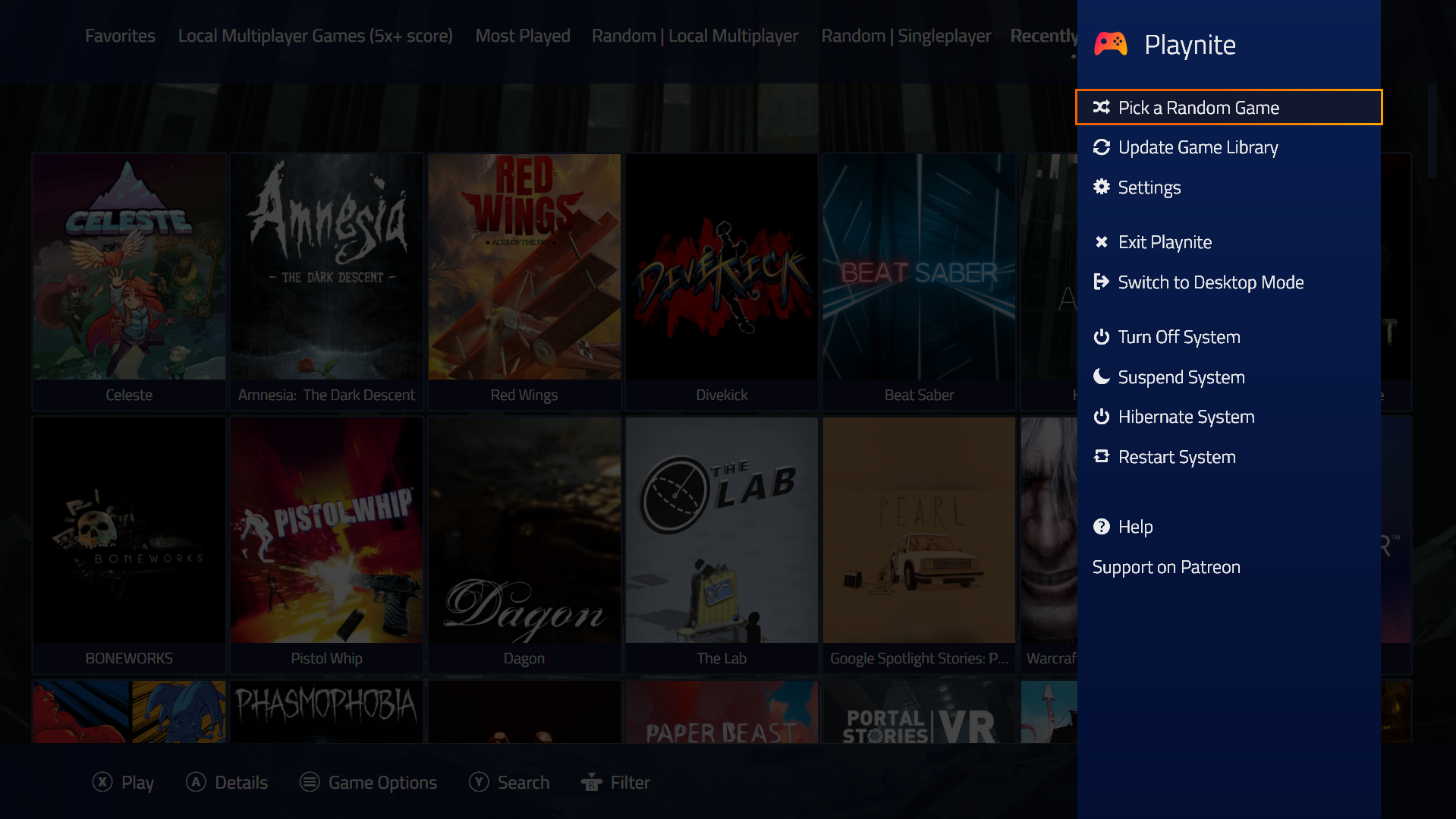This screenshot has width=1456, height=819.
Task: Click the refresh icon next to Update Game Library
Action: coord(1102,147)
